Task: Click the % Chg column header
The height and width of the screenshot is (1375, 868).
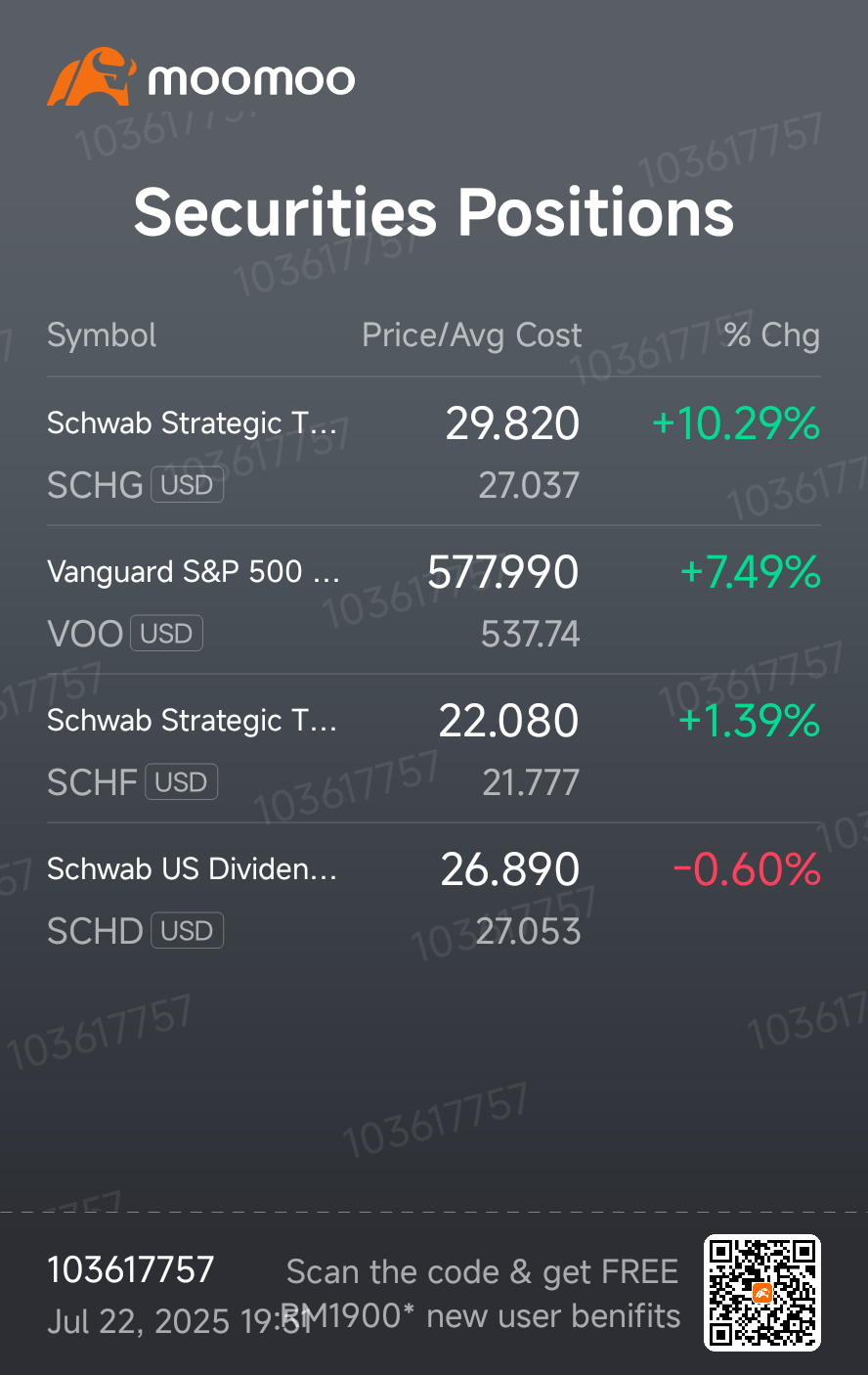Action: click(772, 335)
